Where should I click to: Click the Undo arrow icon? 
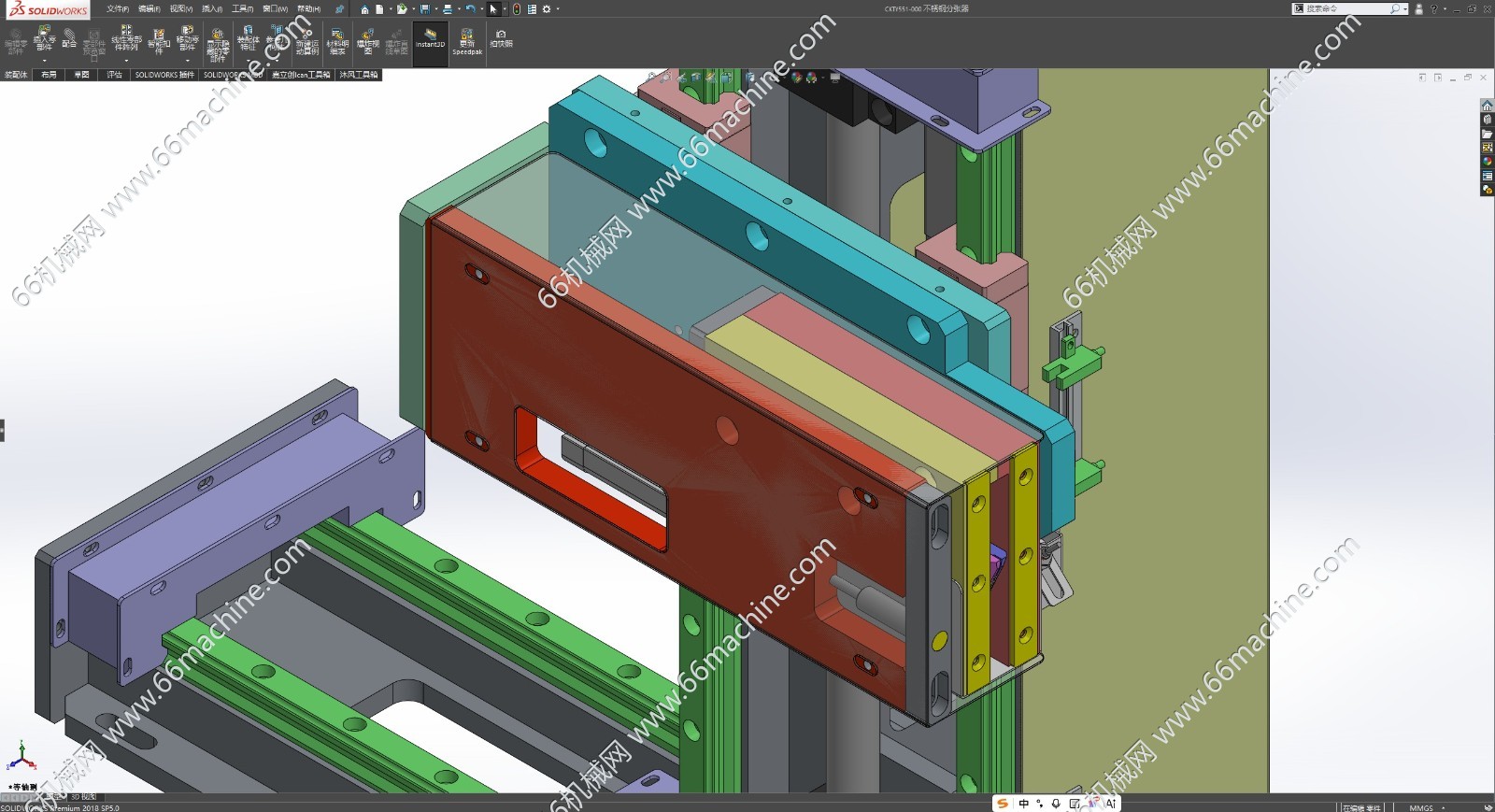(x=470, y=9)
